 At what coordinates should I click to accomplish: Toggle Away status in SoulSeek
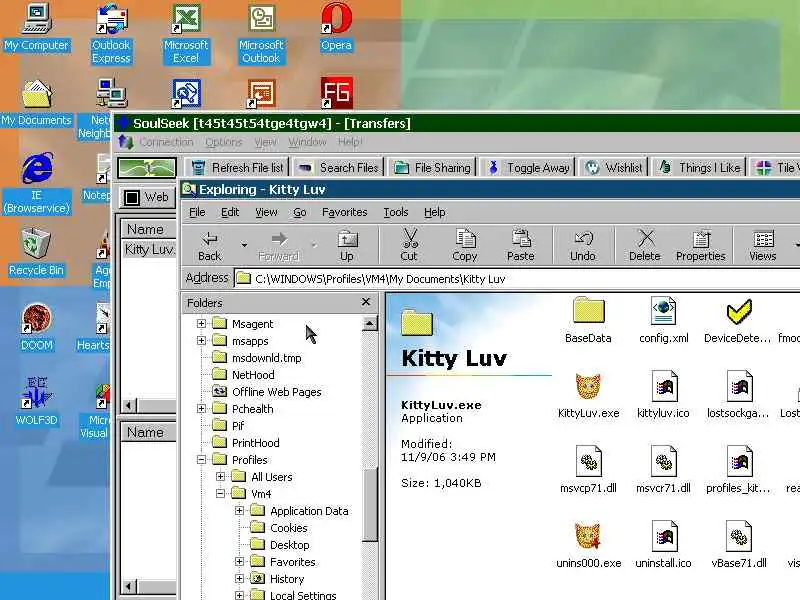[528, 167]
